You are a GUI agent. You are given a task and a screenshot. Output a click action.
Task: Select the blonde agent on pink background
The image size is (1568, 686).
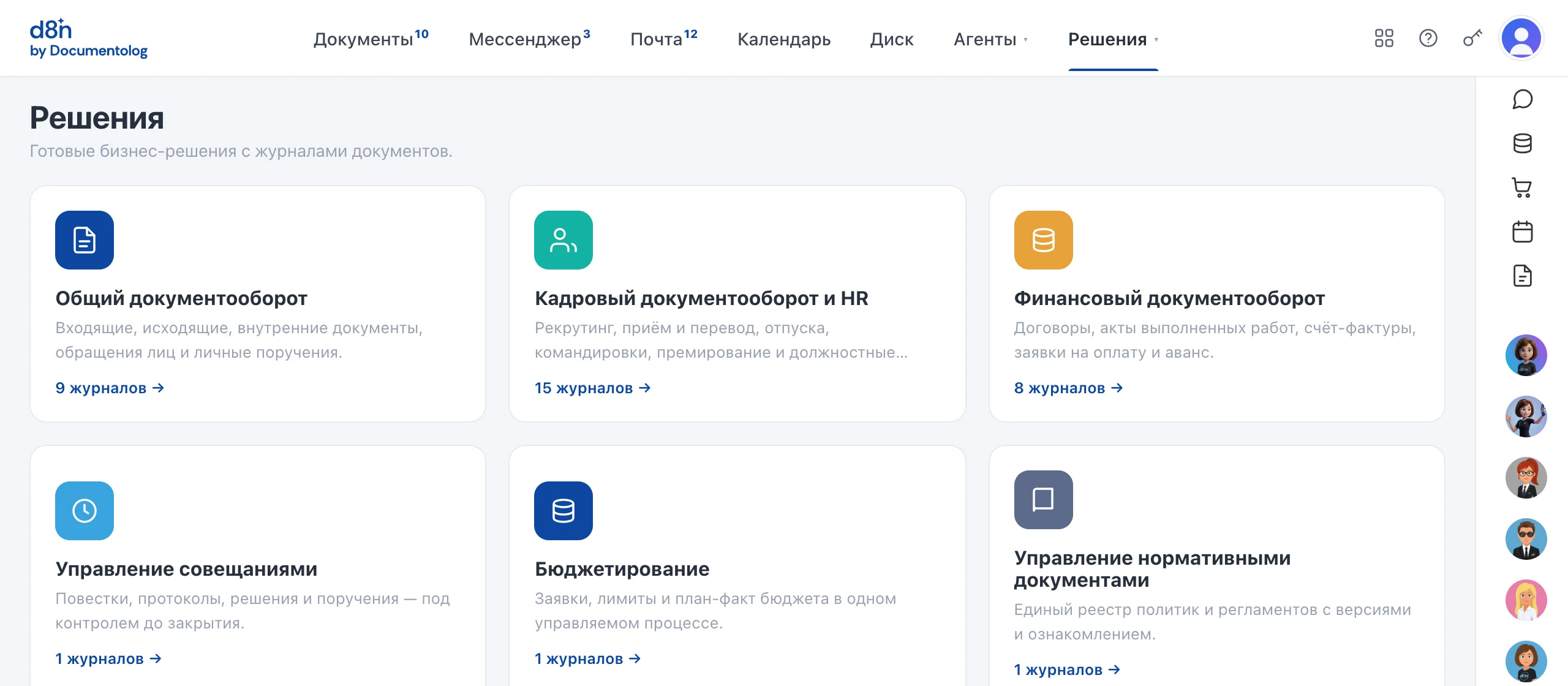pos(1526,600)
